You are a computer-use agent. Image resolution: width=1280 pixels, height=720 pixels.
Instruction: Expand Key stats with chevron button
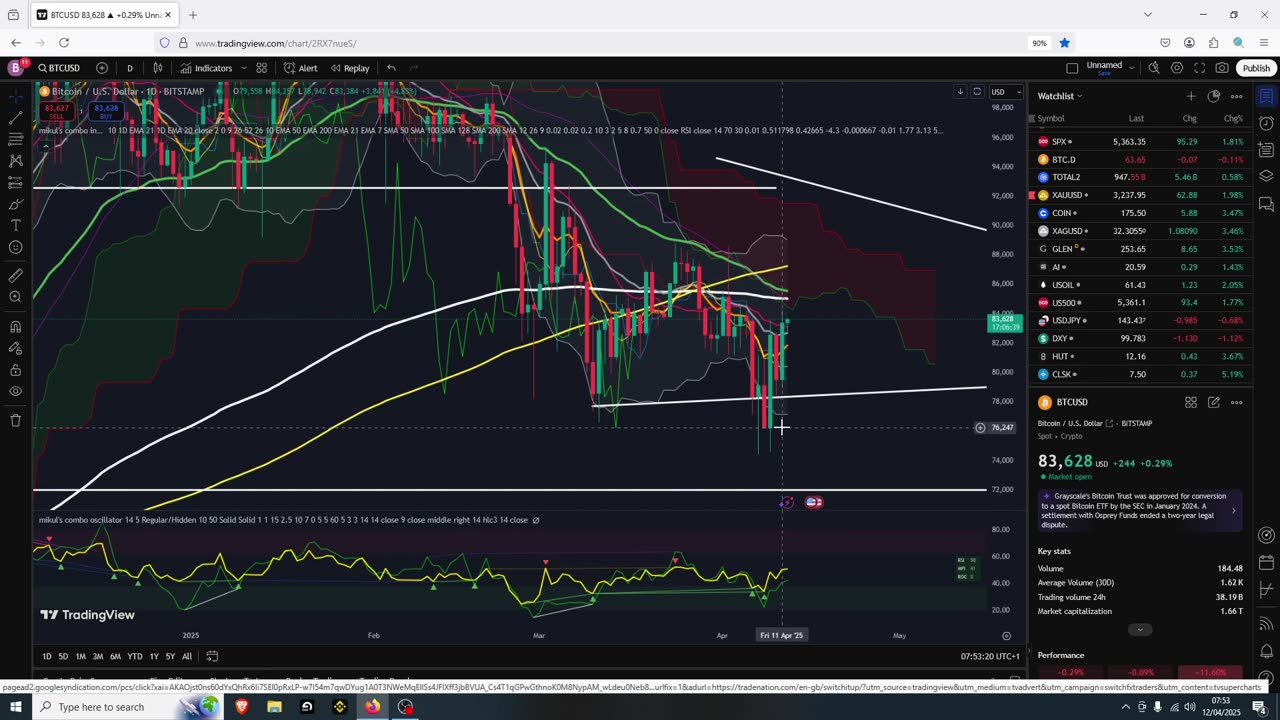1140,629
